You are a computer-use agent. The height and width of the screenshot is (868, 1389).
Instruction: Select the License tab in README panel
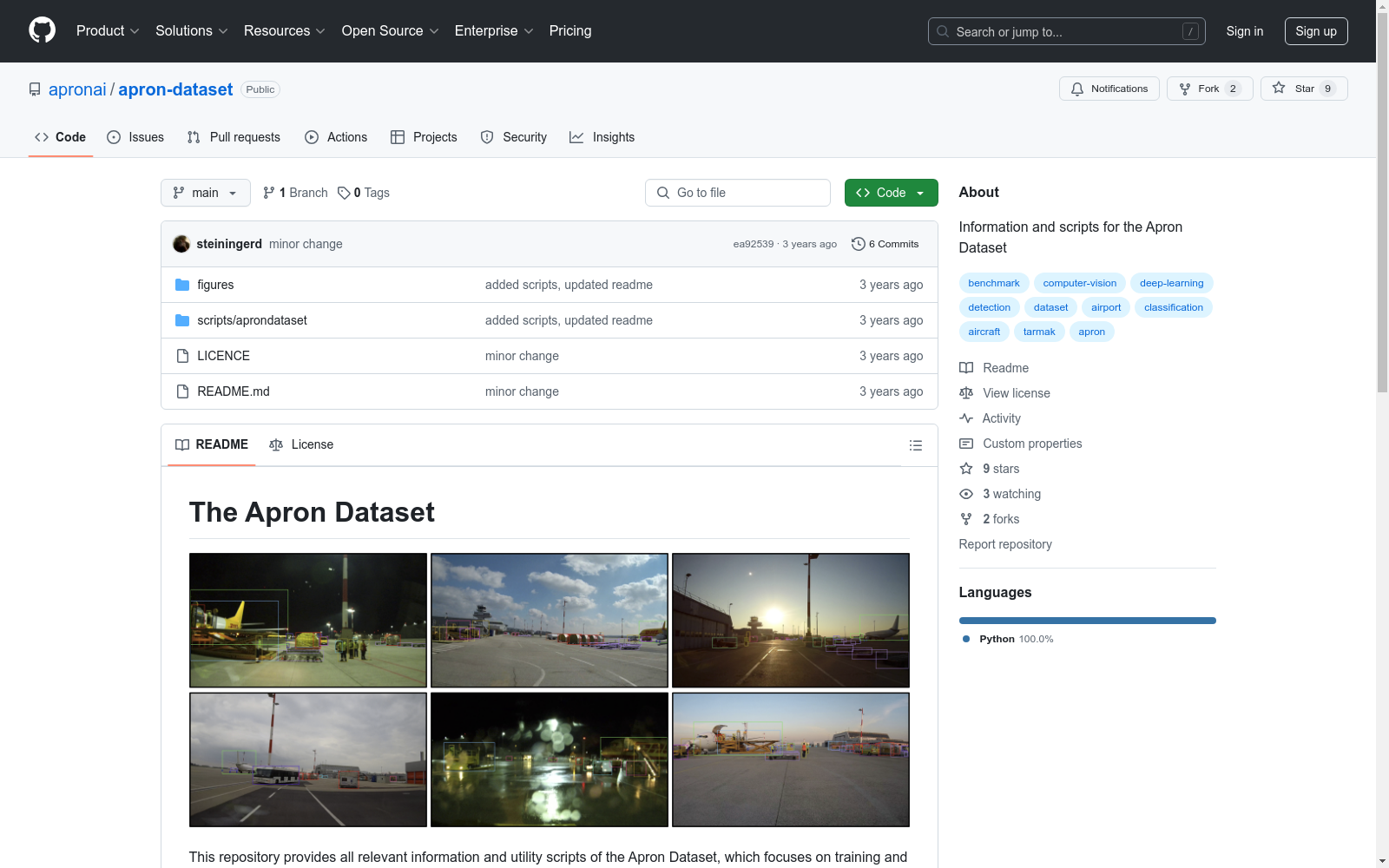(301, 444)
